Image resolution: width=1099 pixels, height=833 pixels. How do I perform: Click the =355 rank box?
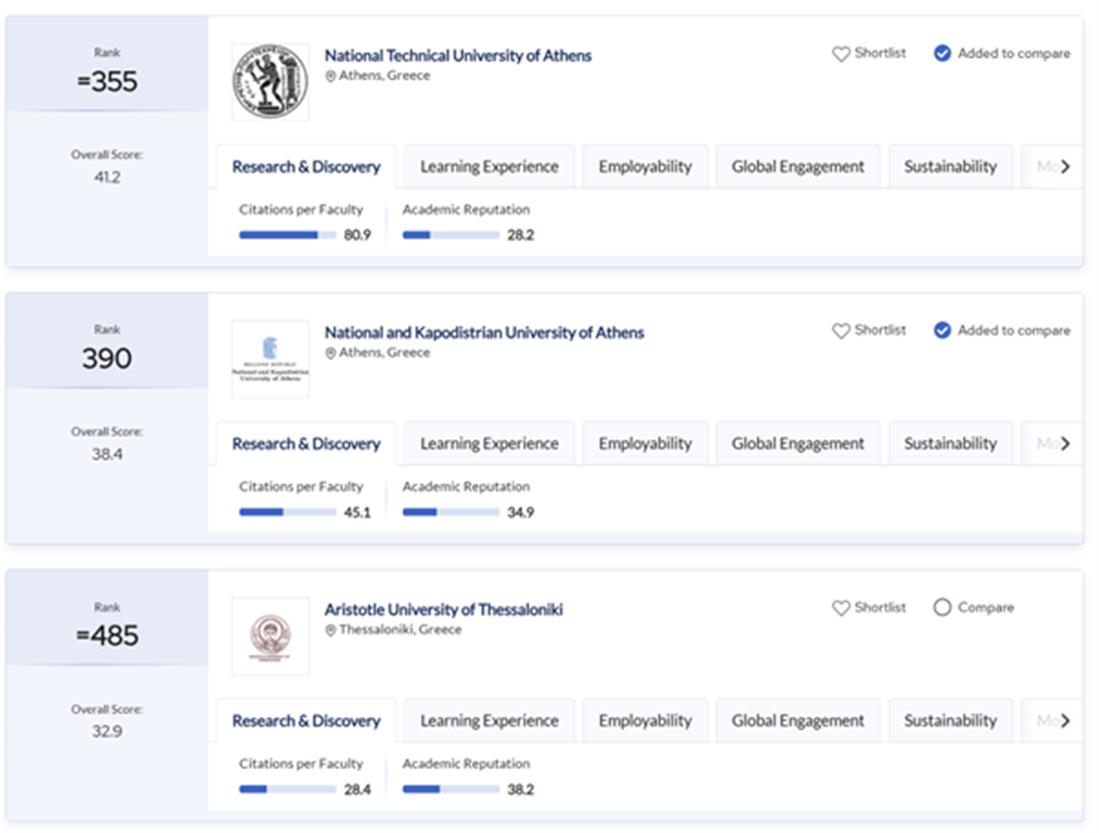point(107,81)
